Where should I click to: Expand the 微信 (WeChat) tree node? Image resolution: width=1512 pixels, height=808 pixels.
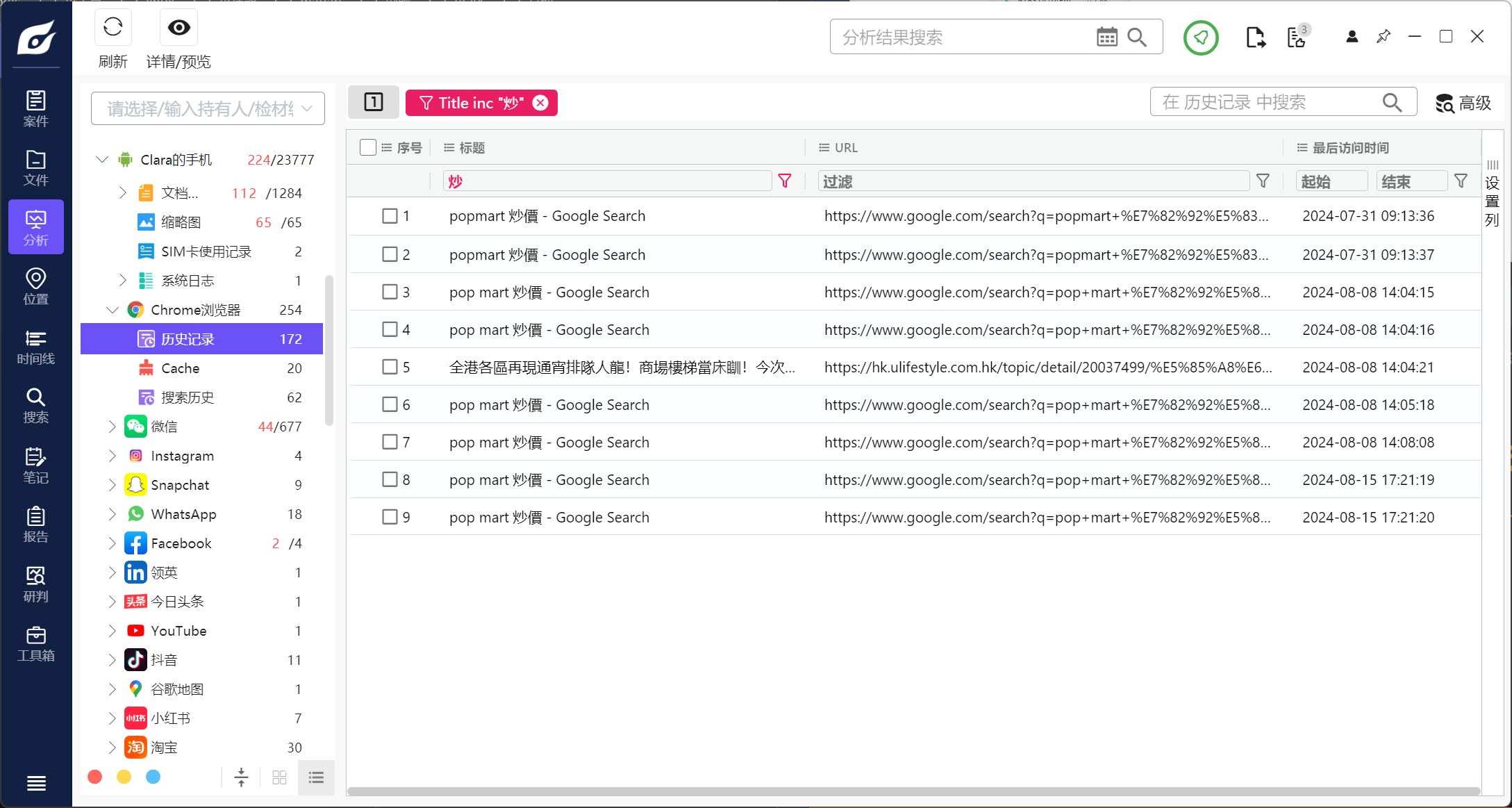(x=113, y=427)
